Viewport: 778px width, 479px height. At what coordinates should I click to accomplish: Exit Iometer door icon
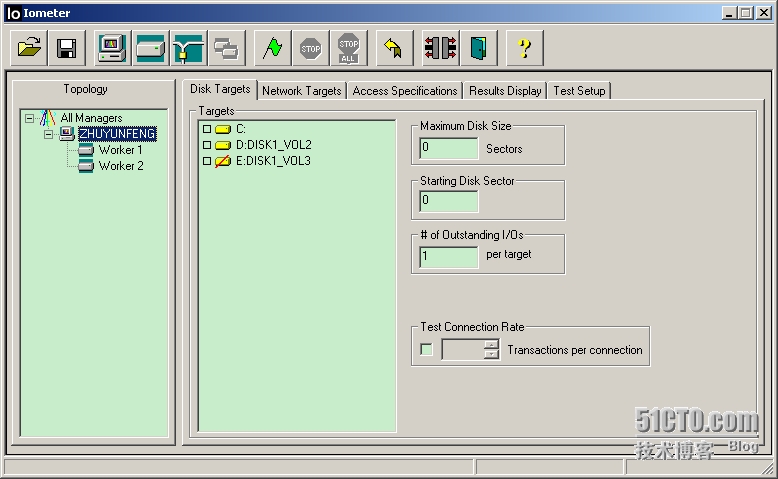tap(479, 48)
